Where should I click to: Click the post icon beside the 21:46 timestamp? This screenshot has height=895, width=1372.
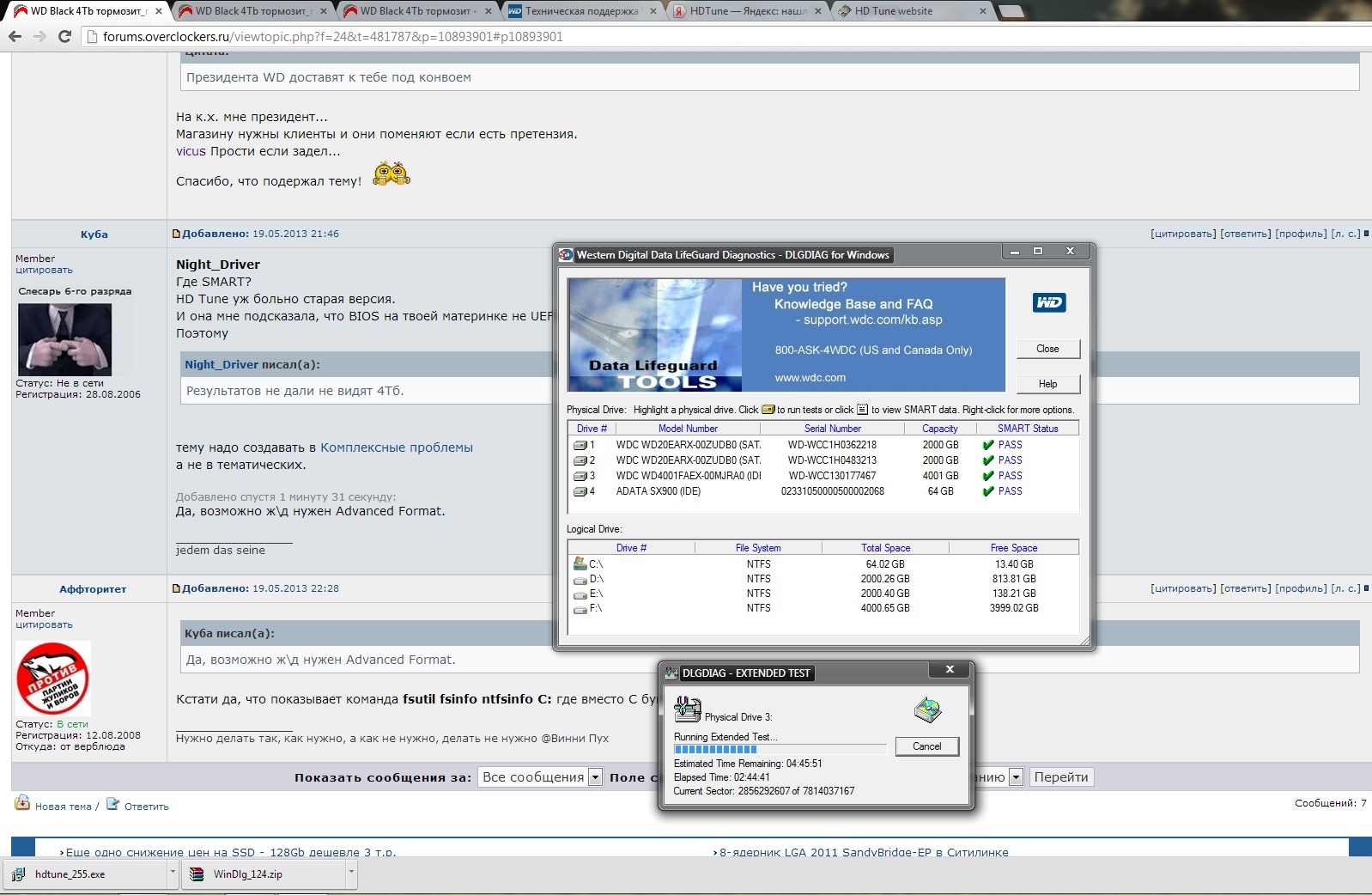[176, 234]
